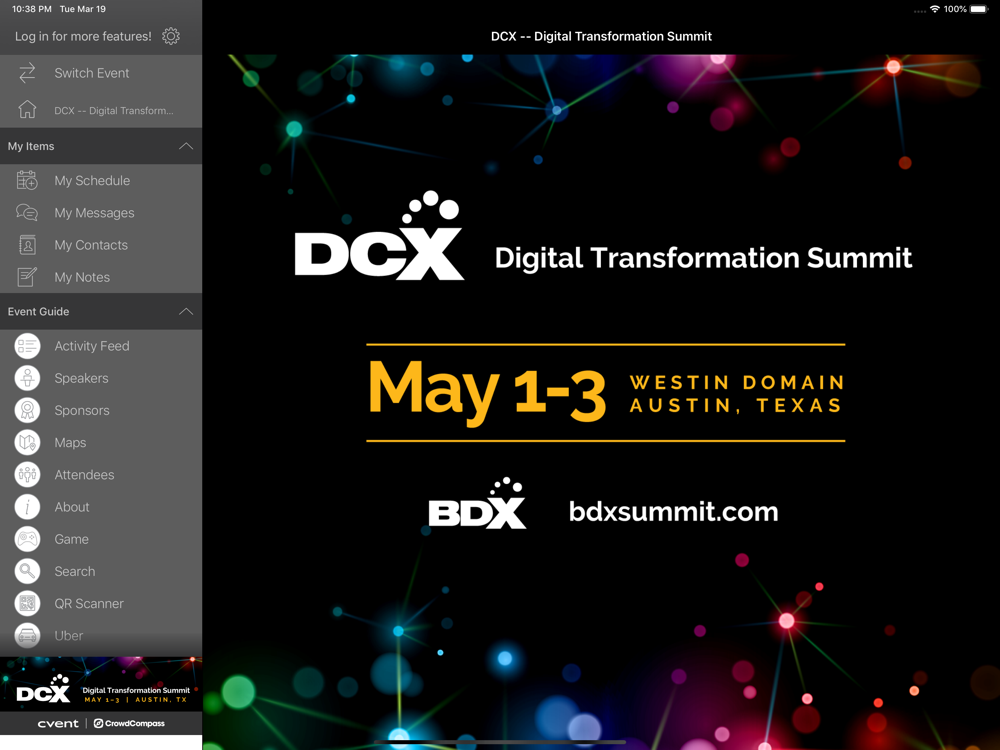Tap the Search magnifier icon

pos(27,571)
